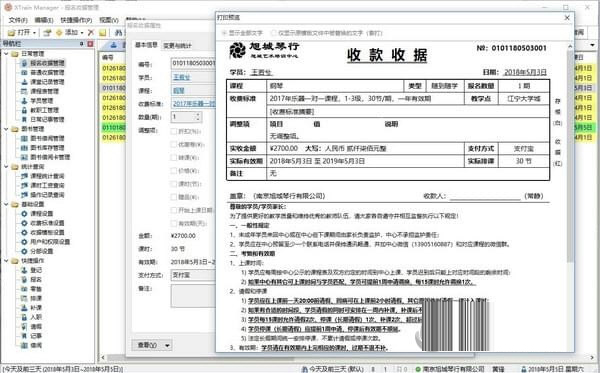Image resolution: width=600 pixels, height=373 pixels.
Task: Select 图书借阅卡管理 in the tree
Action: click(50, 157)
